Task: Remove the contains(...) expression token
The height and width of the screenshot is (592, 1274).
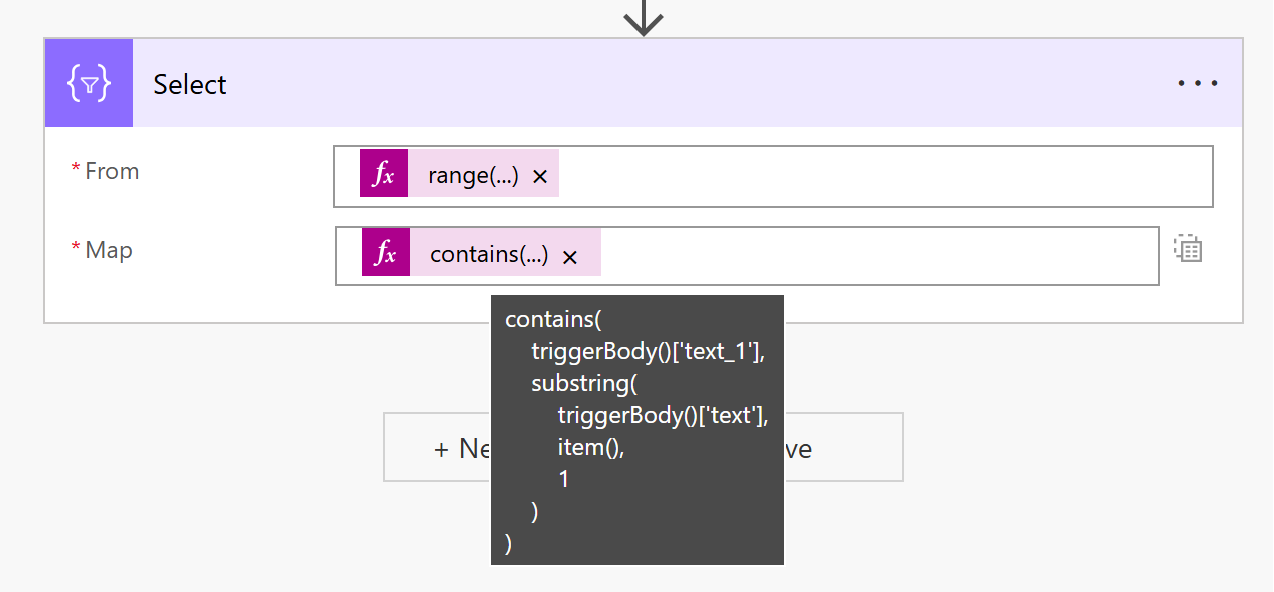Action: (570, 255)
